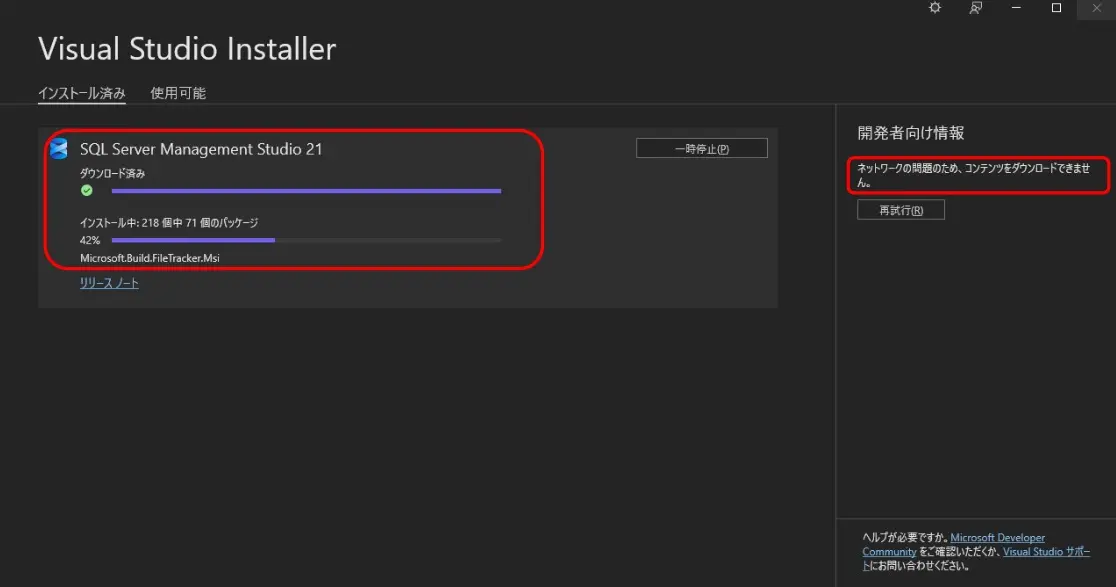Screen dimensions: 1116x587
Task: Open the Visual Studio サポート link
Action: pos(1046,551)
